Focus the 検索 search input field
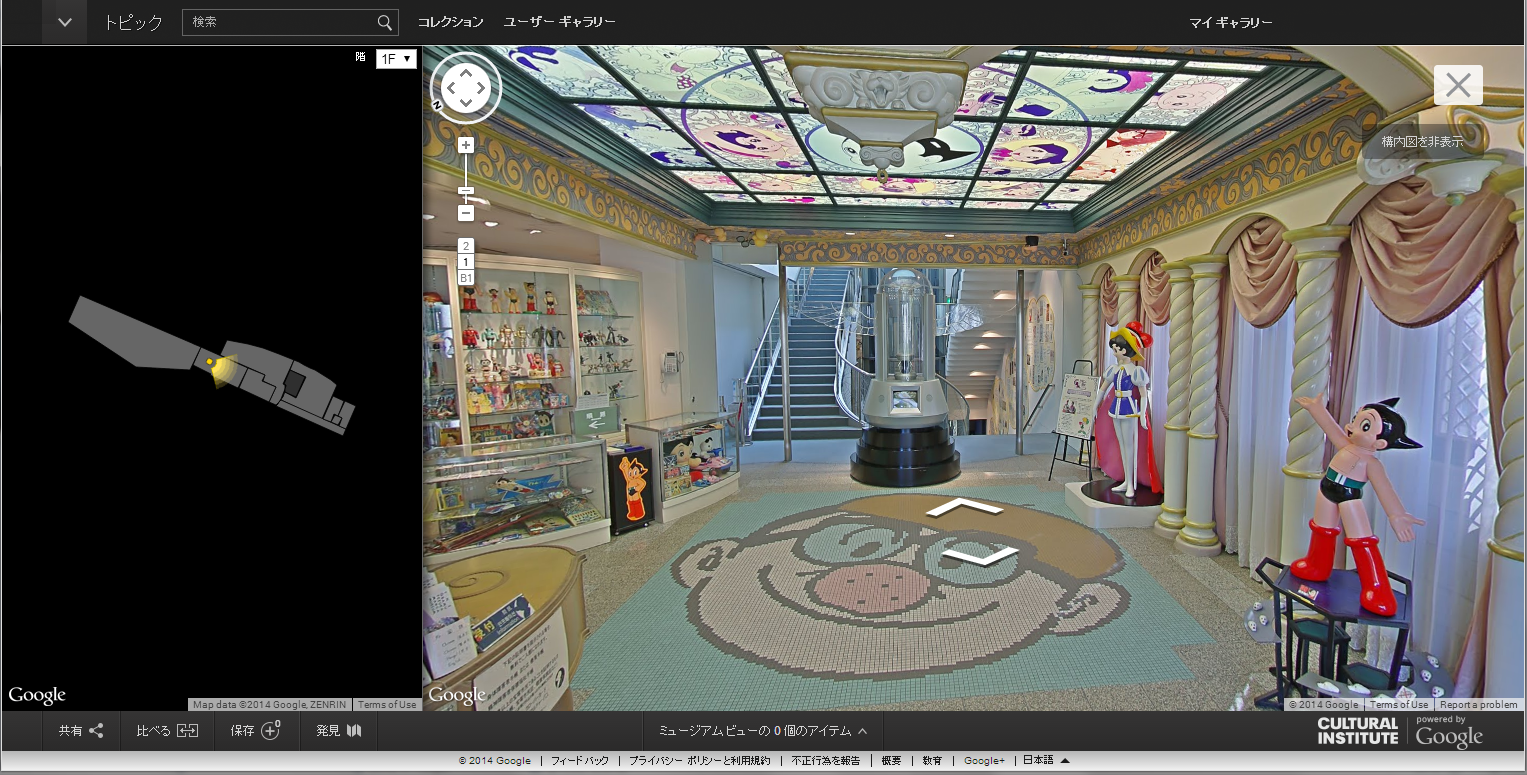 pos(279,22)
